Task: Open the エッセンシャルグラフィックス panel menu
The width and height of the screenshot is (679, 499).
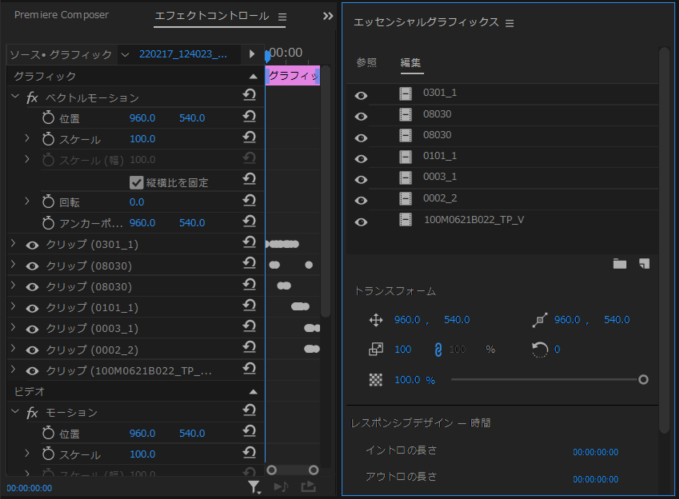Action: [x=510, y=23]
